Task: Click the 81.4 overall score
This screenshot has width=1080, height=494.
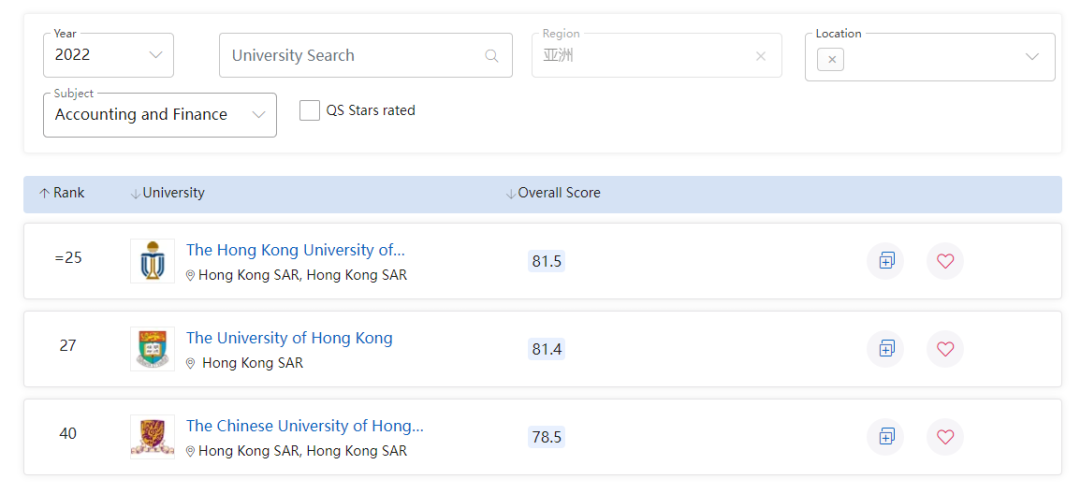Action: pos(546,350)
